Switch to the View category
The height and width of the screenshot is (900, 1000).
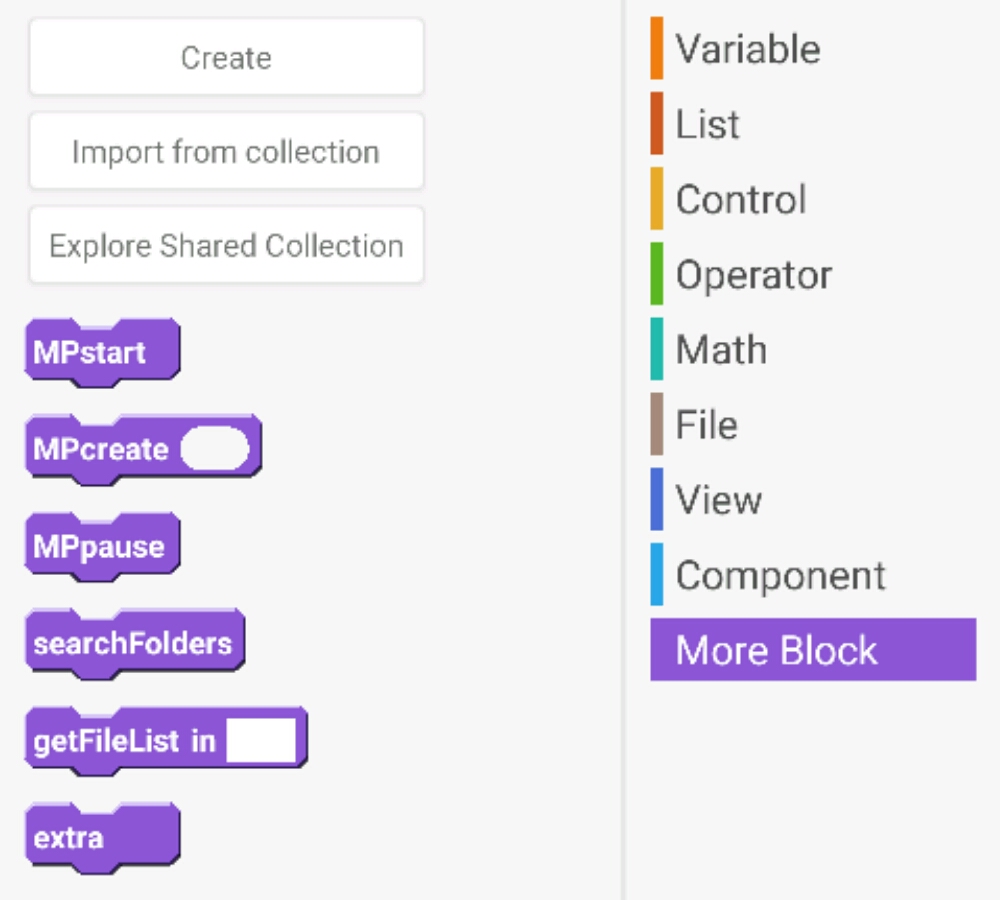718,500
